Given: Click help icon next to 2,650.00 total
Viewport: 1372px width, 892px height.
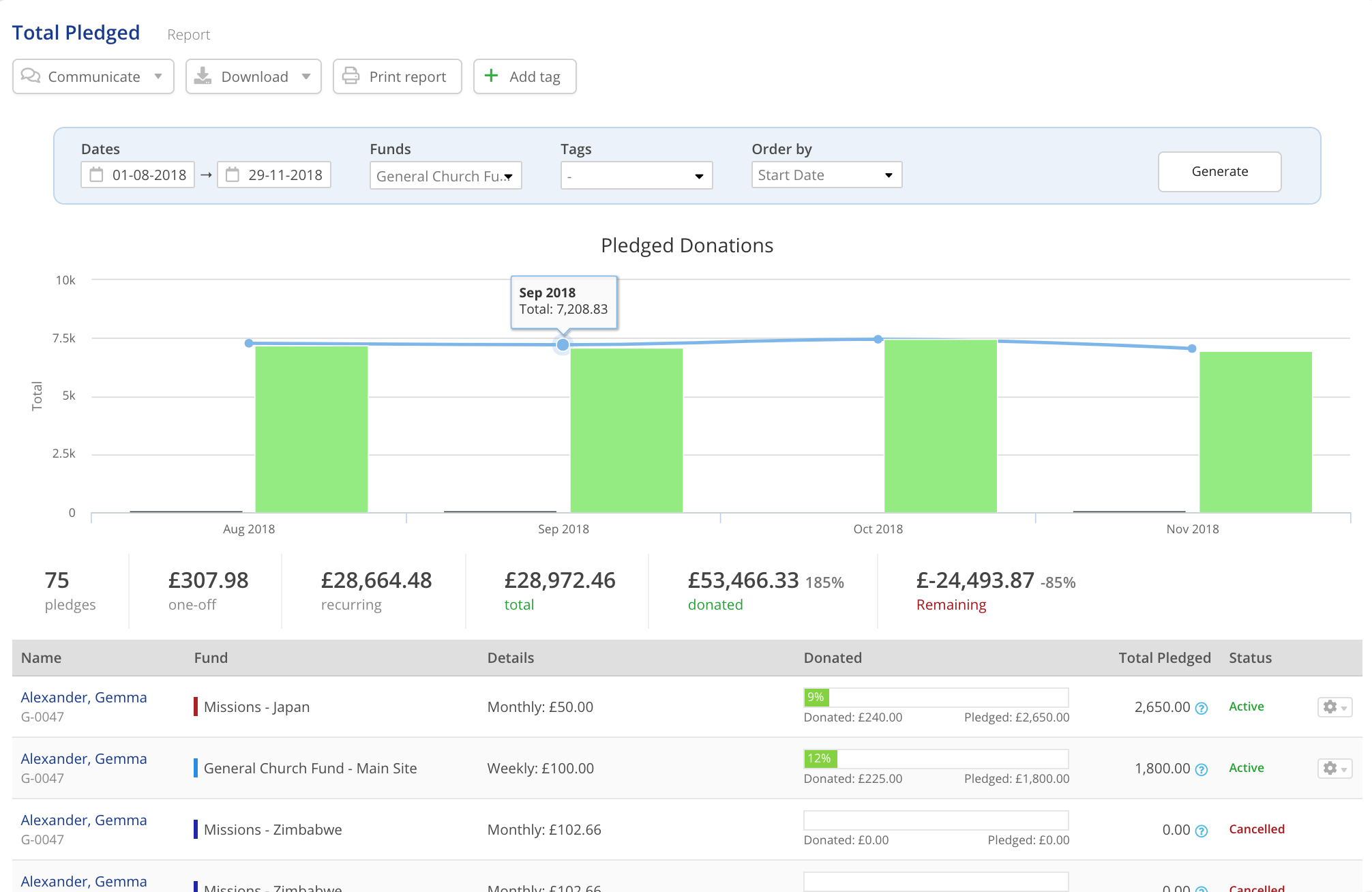Looking at the screenshot, I should click(x=1202, y=708).
